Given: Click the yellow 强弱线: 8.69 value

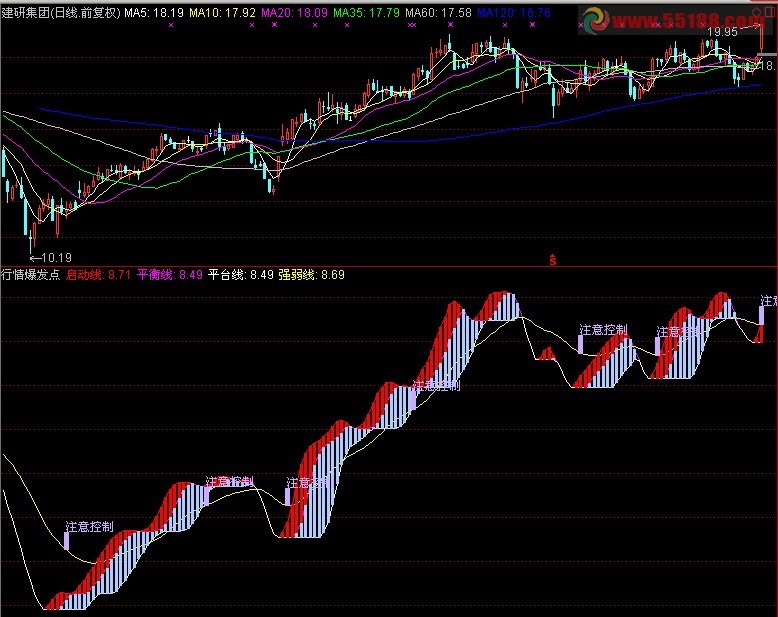Looking at the screenshot, I should pyautogui.click(x=312, y=274).
